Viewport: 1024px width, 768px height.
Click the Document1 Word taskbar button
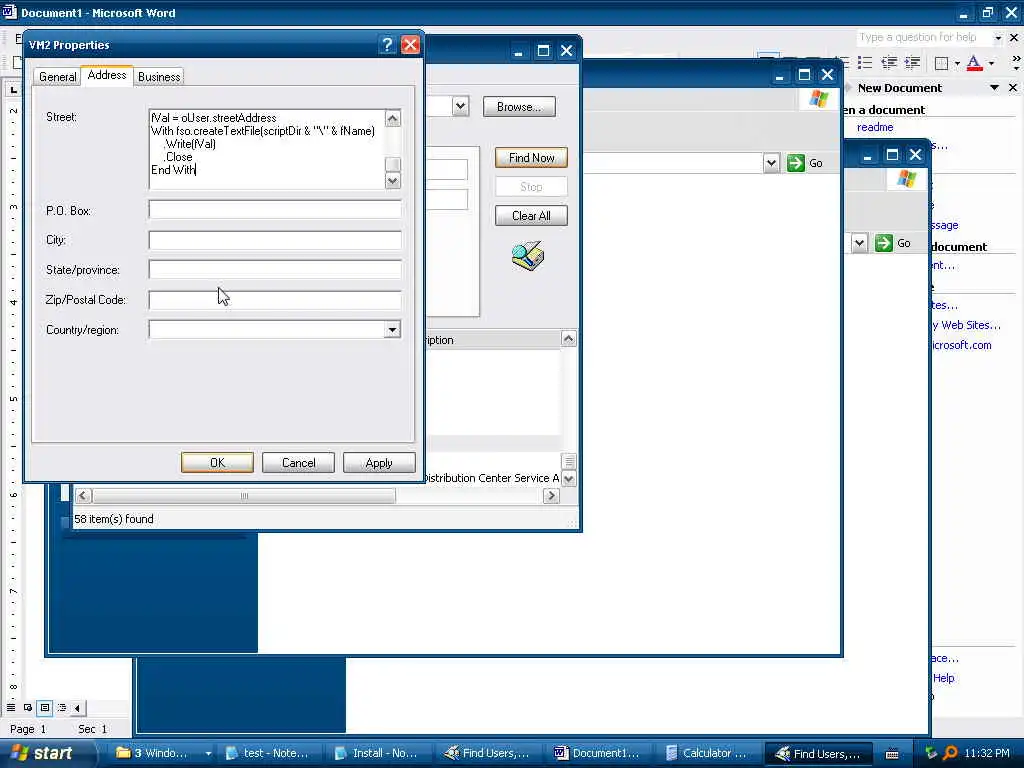[x=601, y=753]
